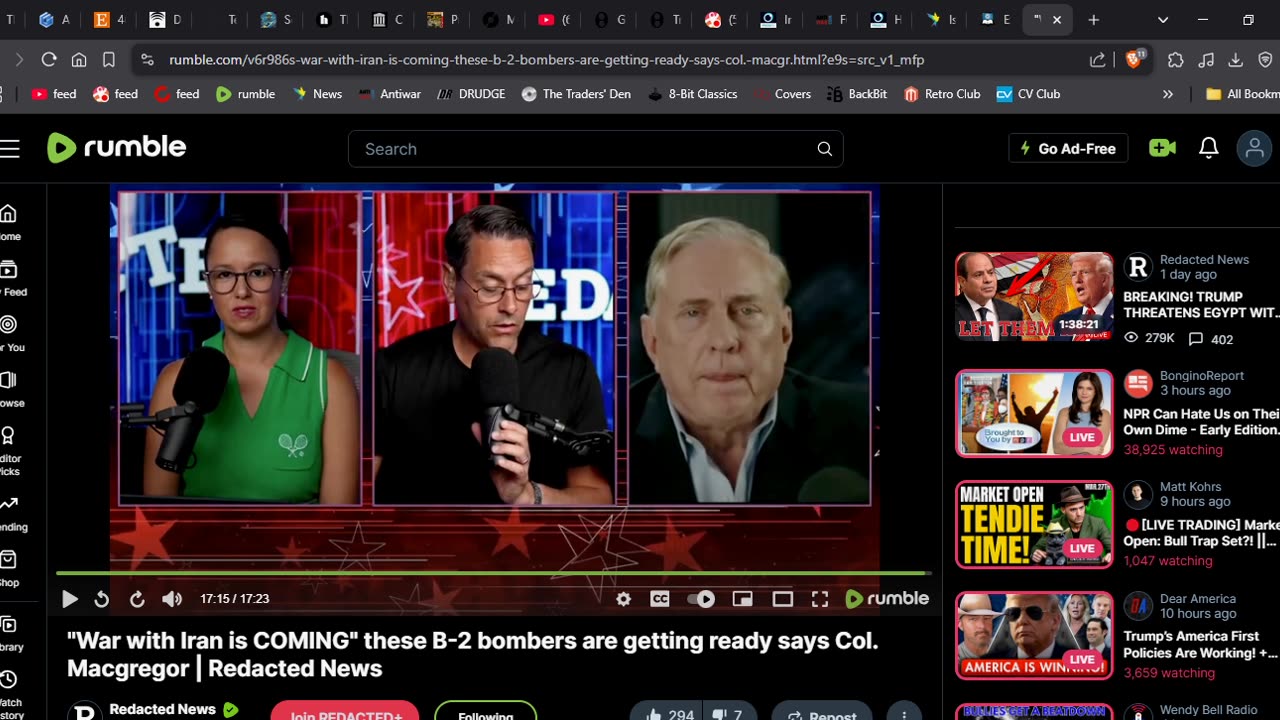
Task: Open the hamburger menu next to Rumble logo
Action: (x=10, y=149)
